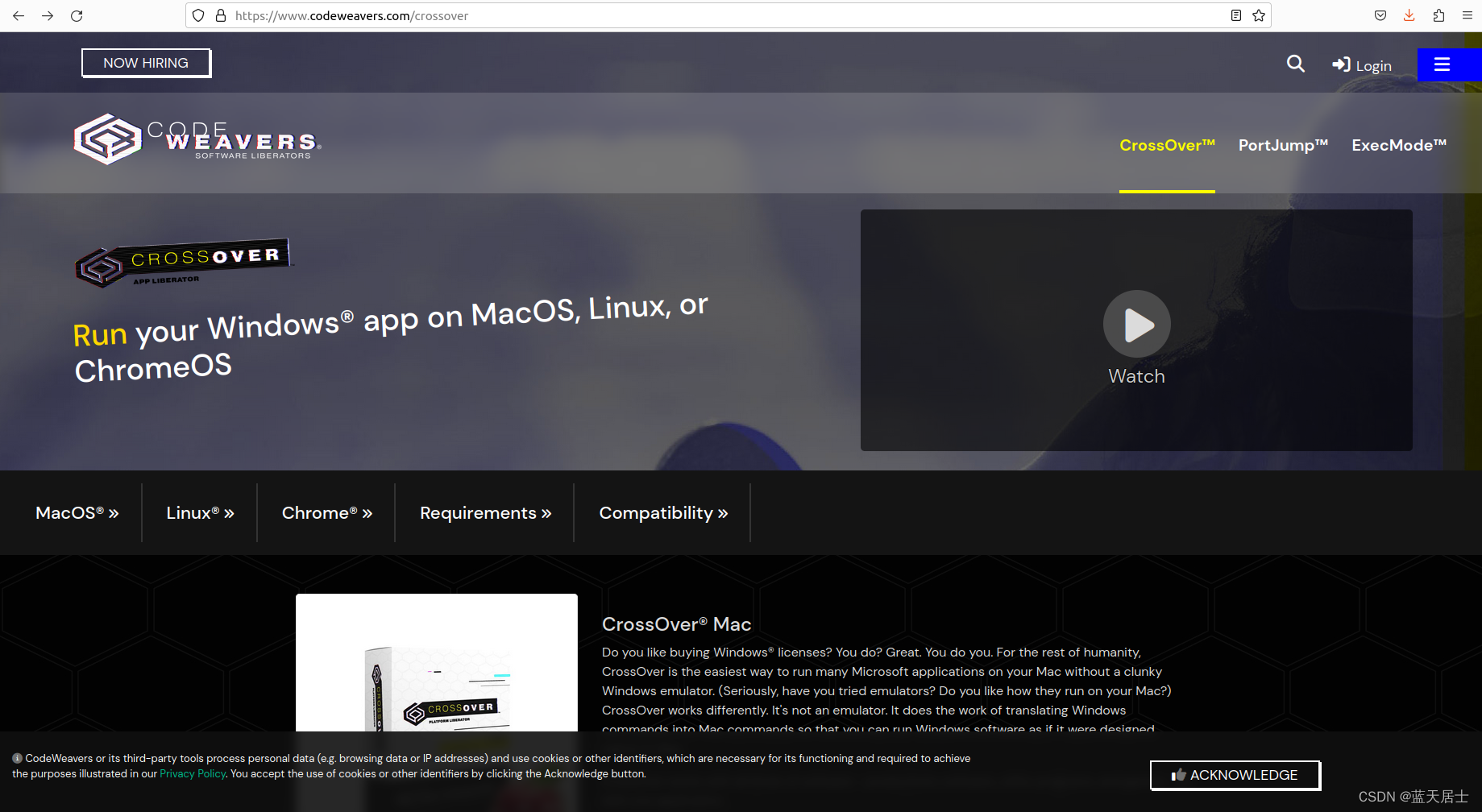Click the Login link with arrow icon

click(1362, 65)
